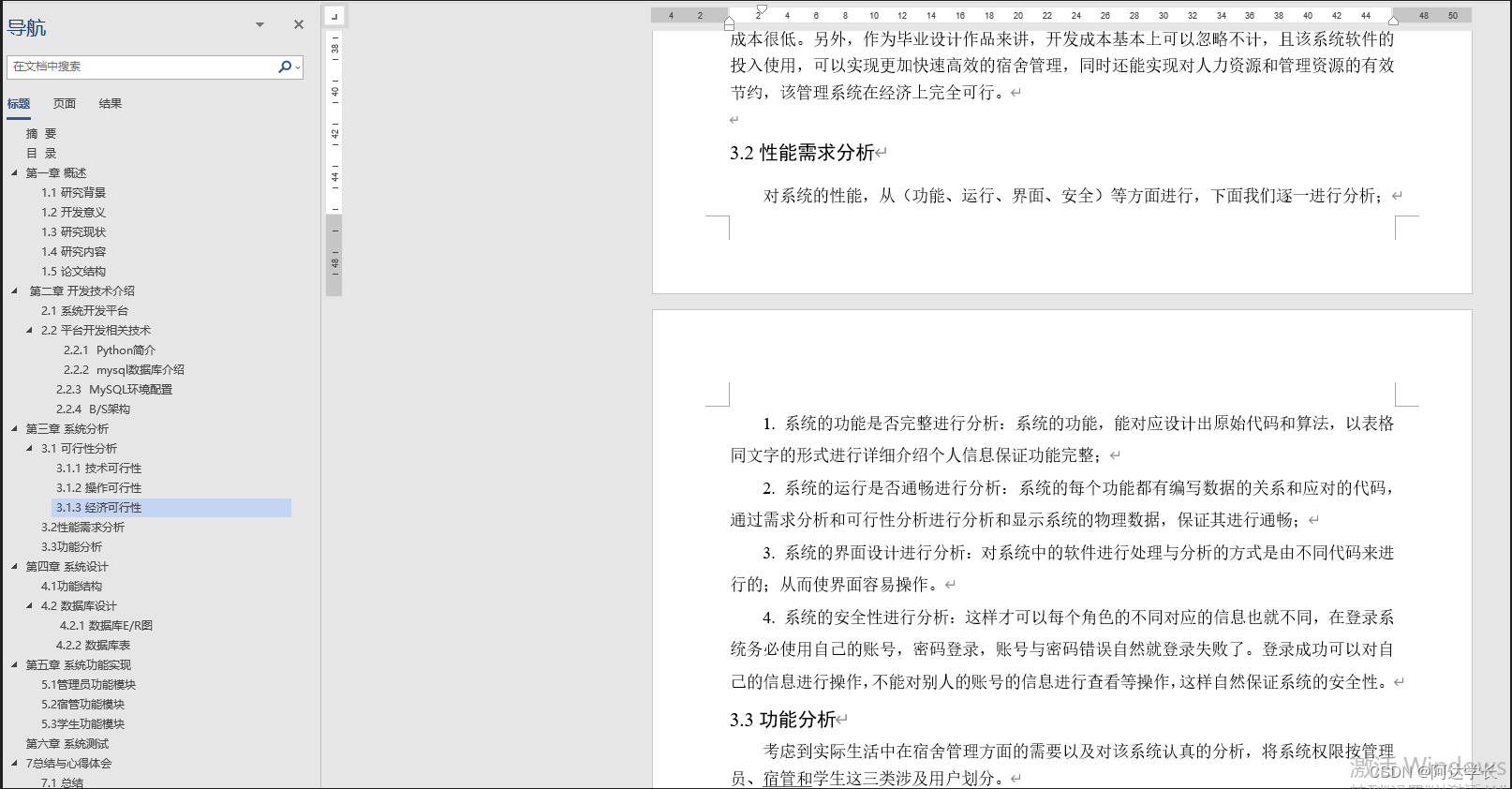The image size is (1512, 789).
Task: Select 2.2.1 Python简介 heading
Action: 110,350
